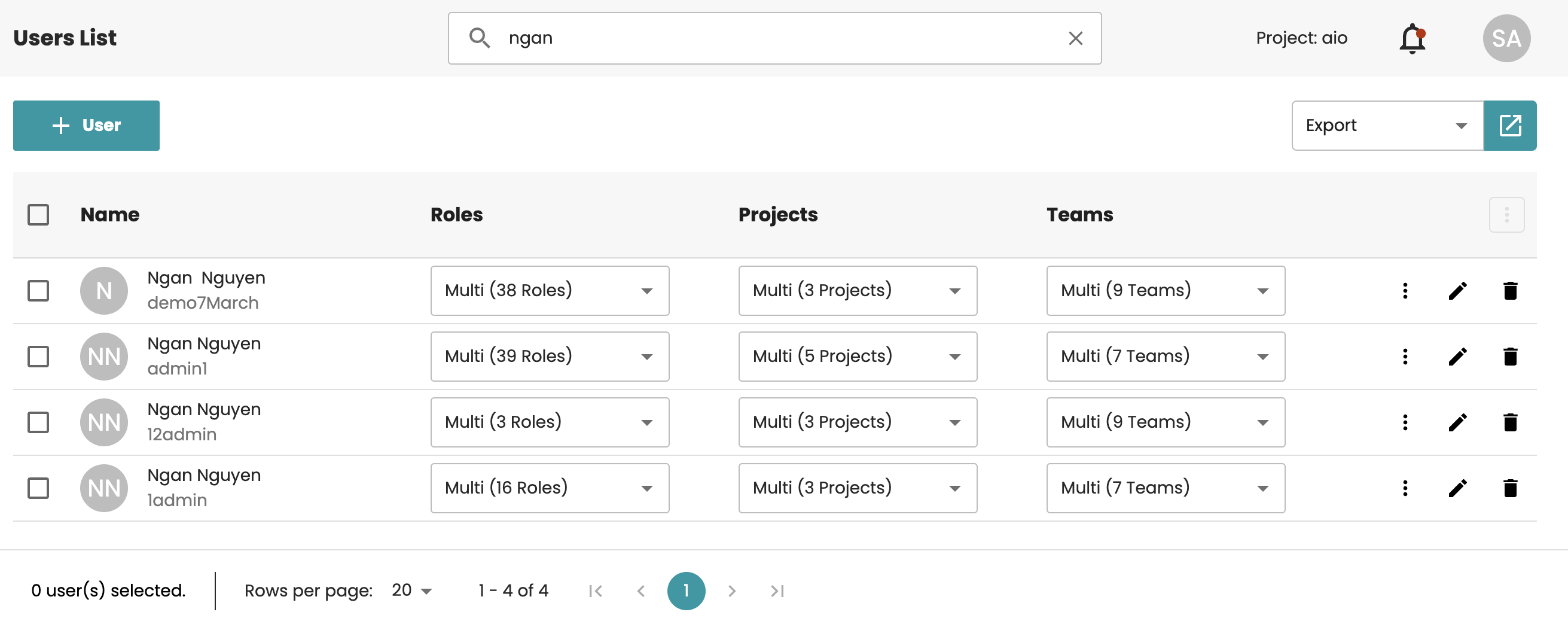Delete the admin1 user with trash icon
Viewport: 1568px width, 621px height.
tap(1509, 357)
